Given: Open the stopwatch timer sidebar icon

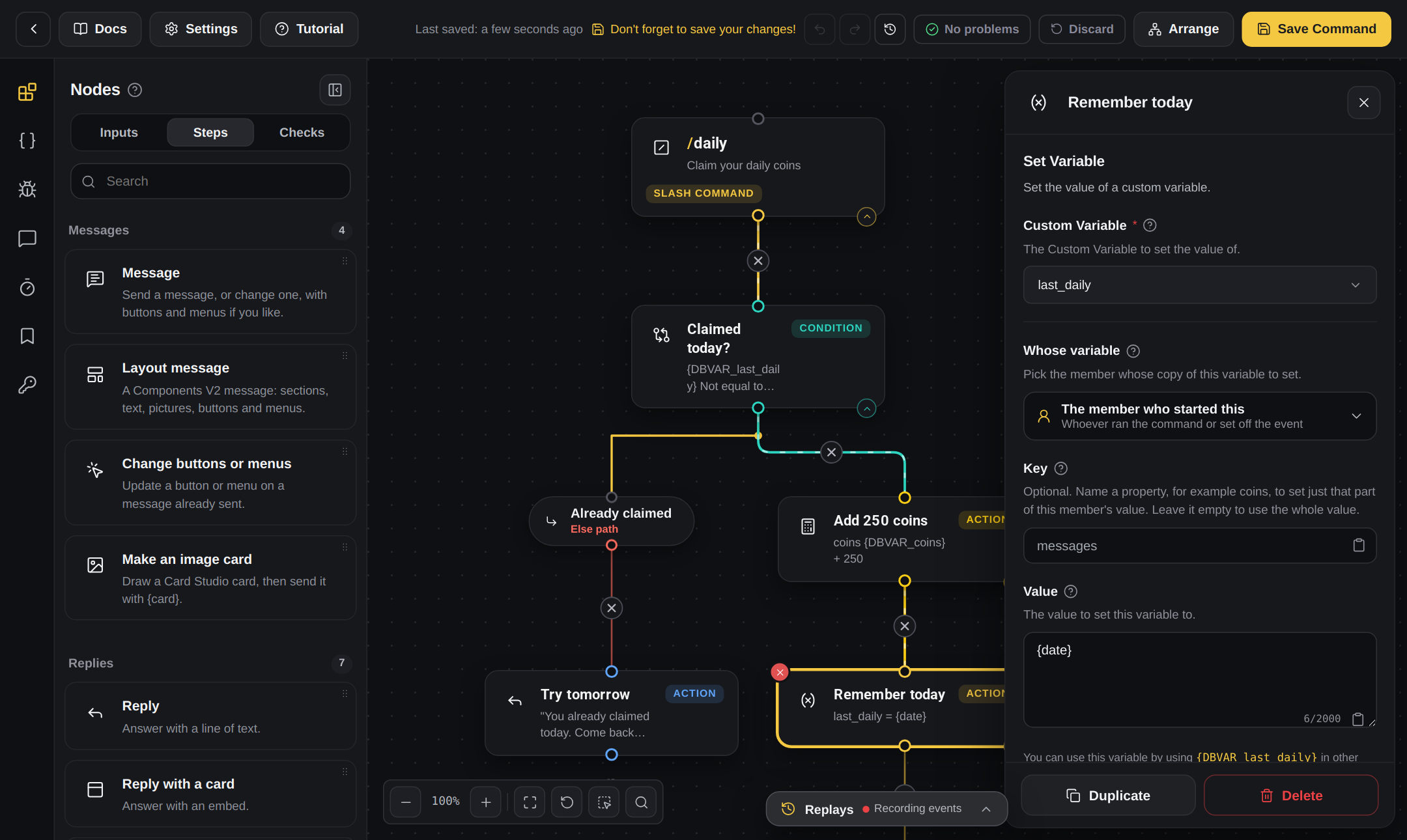Looking at the screenshot, I should 27,287.
